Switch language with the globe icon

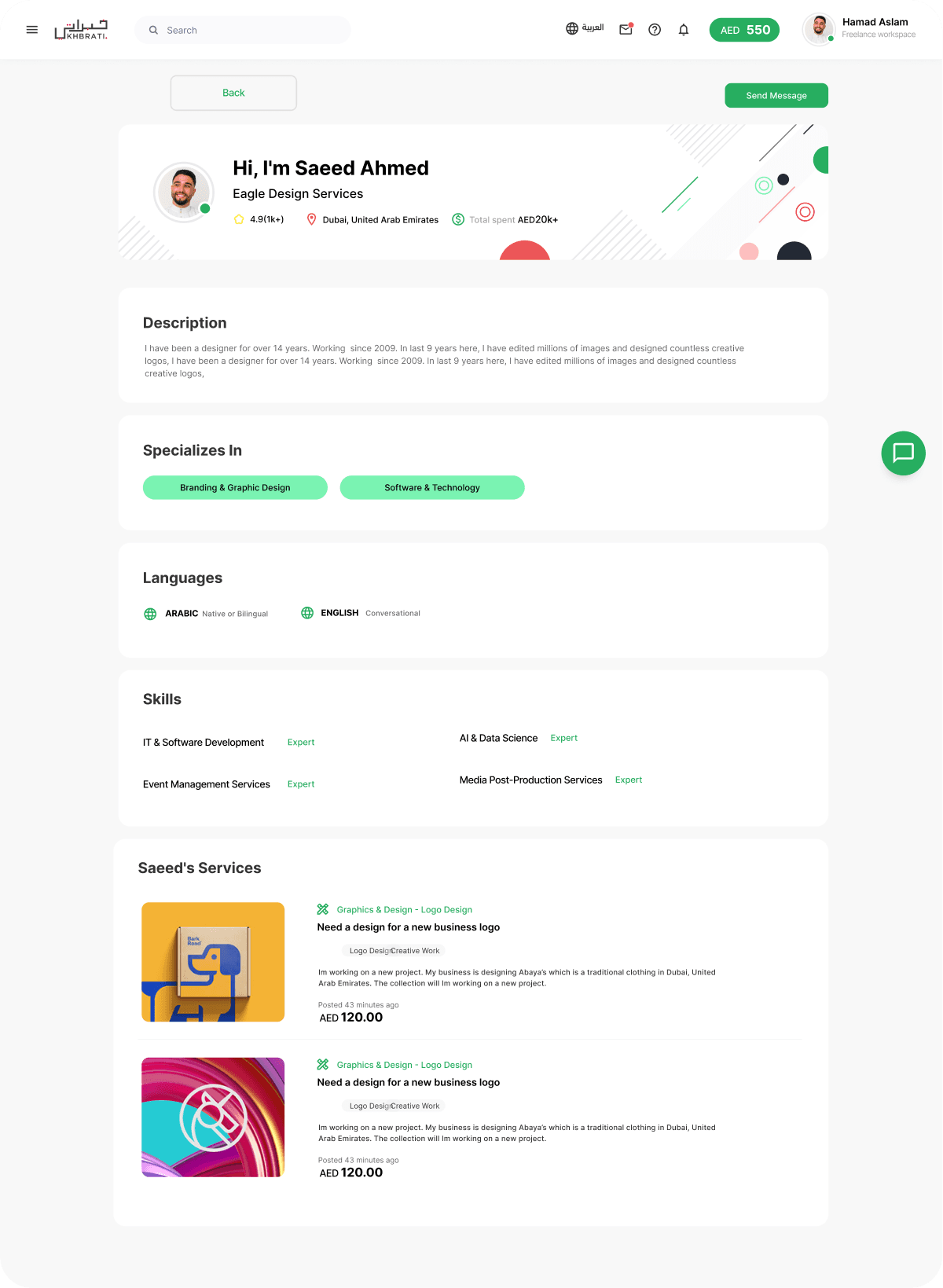pos(572,29)
